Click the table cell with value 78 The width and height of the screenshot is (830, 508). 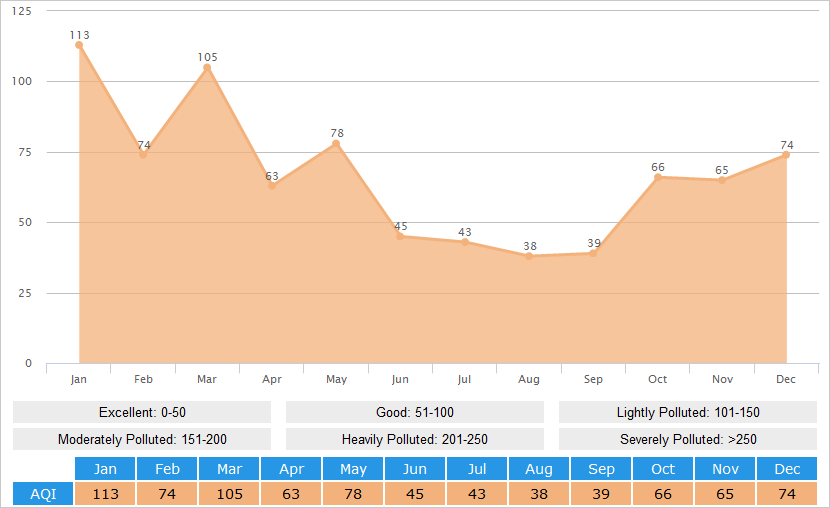pos(353,494)
